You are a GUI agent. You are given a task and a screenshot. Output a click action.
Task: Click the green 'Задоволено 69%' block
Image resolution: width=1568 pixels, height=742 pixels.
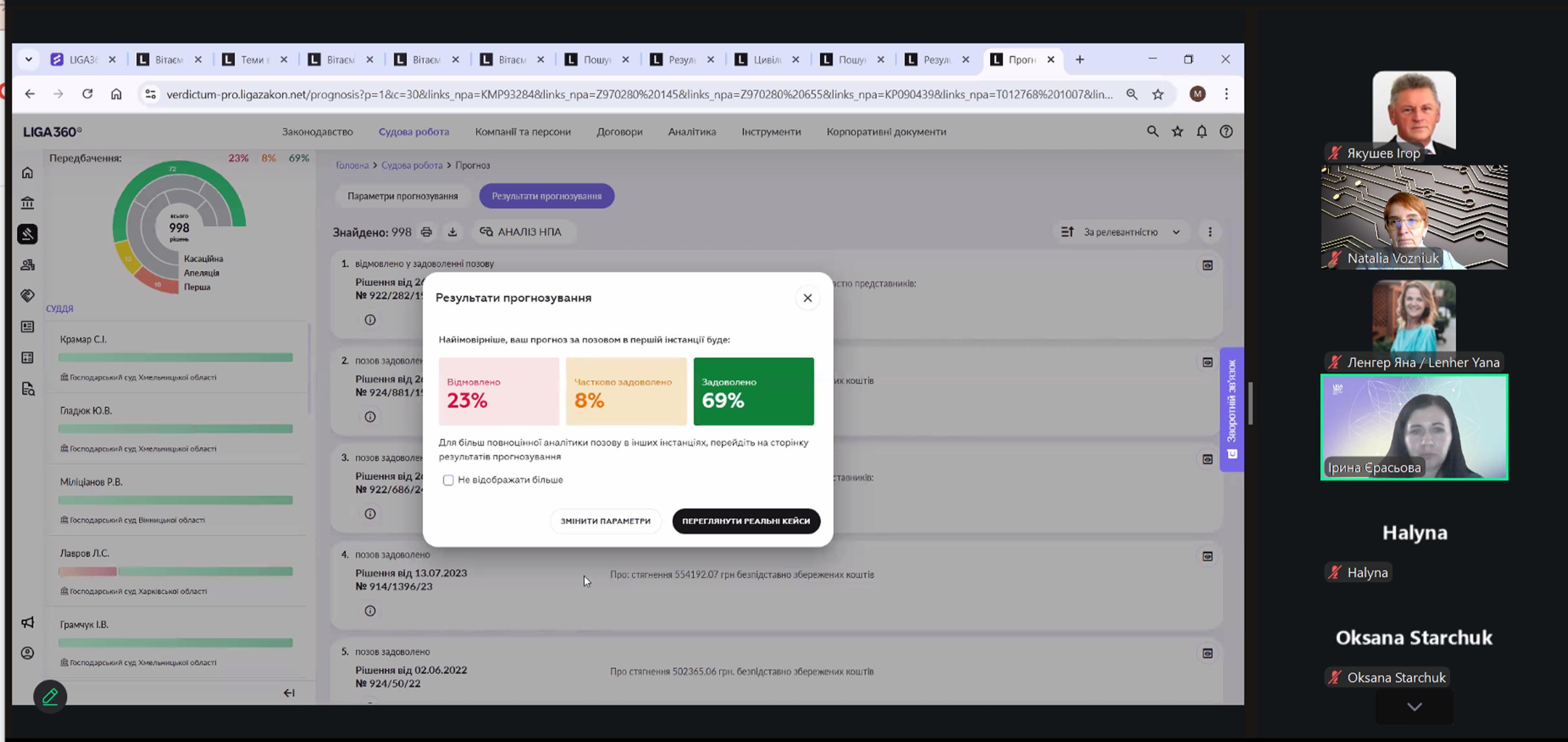click(753, 391)
